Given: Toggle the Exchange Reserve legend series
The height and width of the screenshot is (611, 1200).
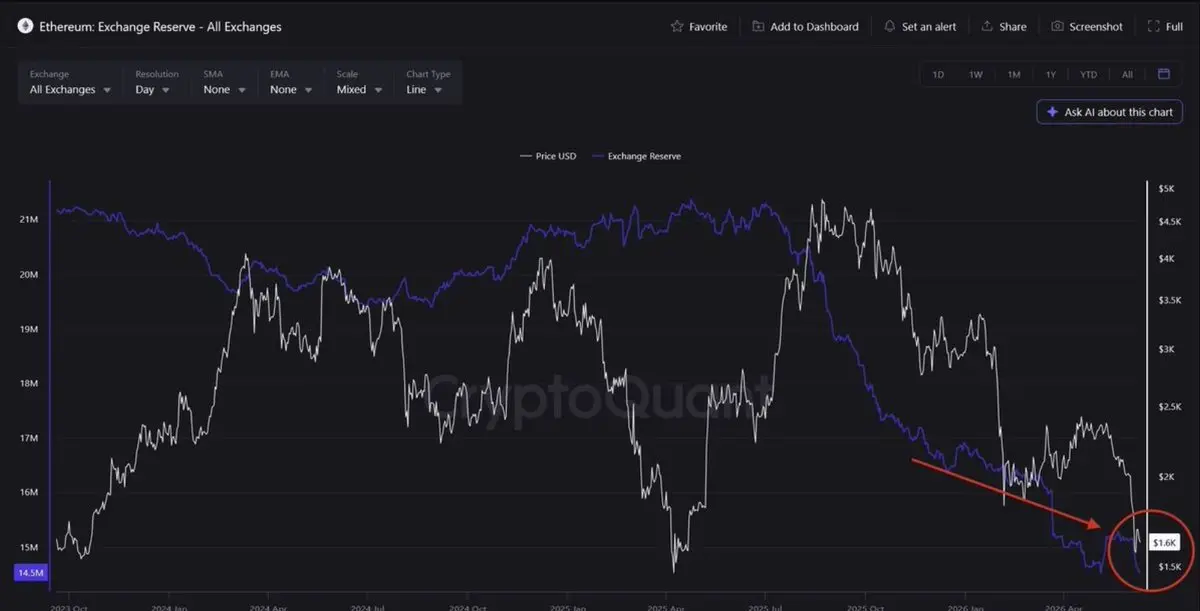Looking at the screenshot, I should click(637, 156).
